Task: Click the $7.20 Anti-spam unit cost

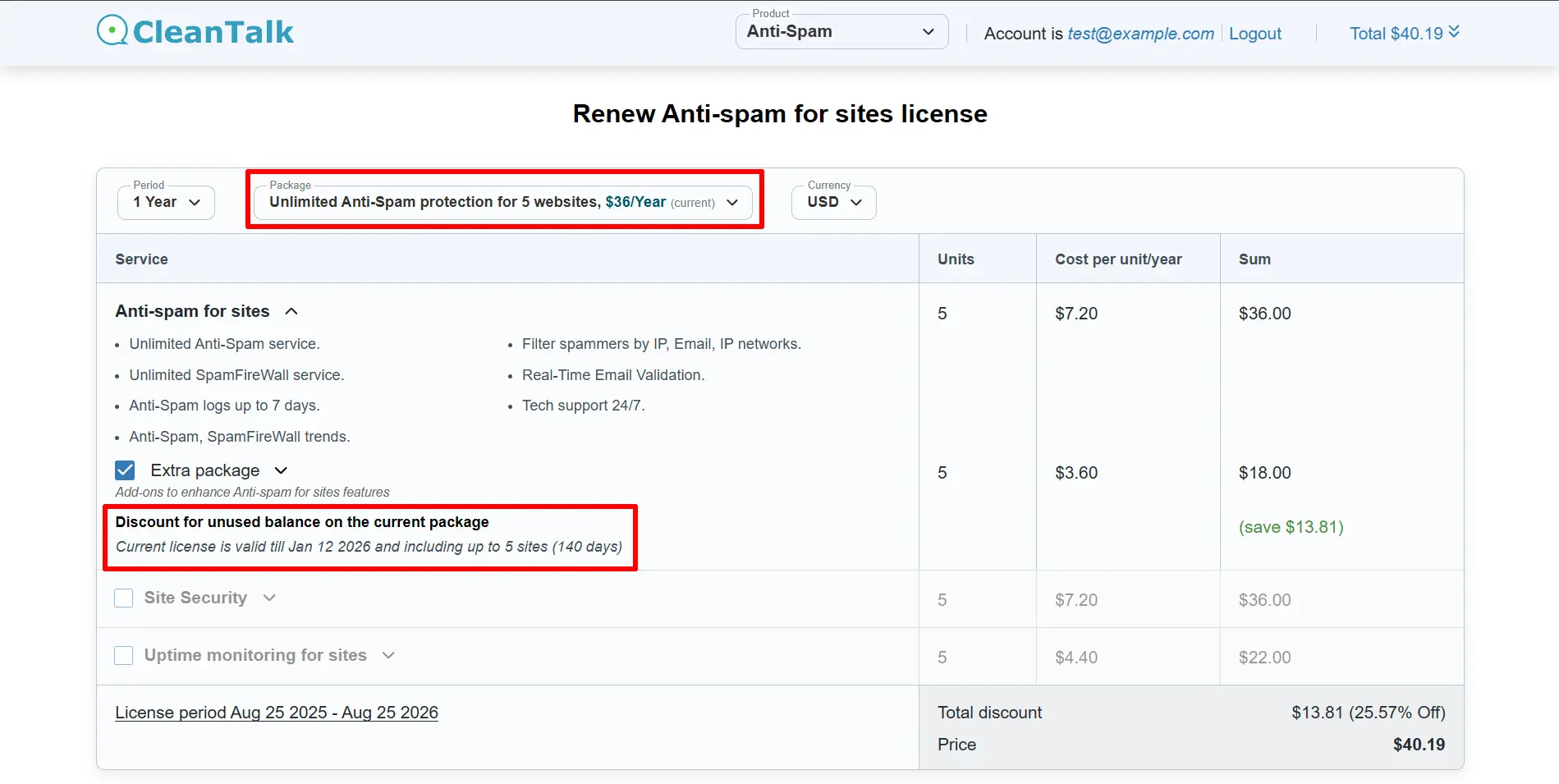Action: [1076, 314]
